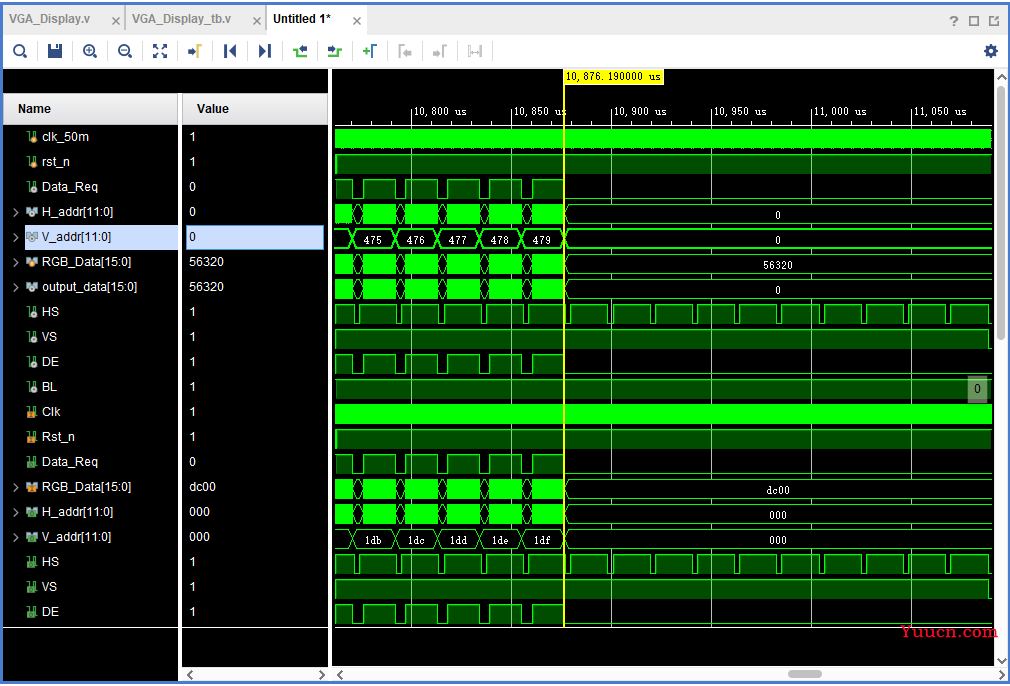Zoom out of the waveform
Screen dimensions: 1010x686
(125, 51)
